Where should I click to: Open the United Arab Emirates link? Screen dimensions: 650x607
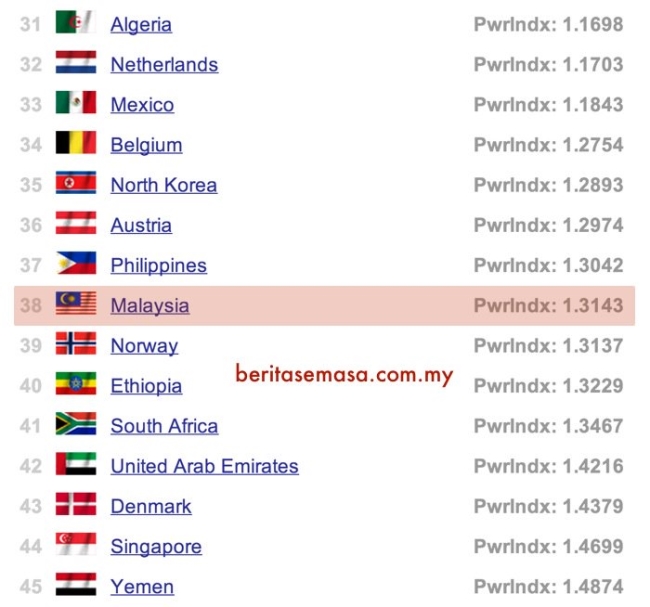[204, 466]
